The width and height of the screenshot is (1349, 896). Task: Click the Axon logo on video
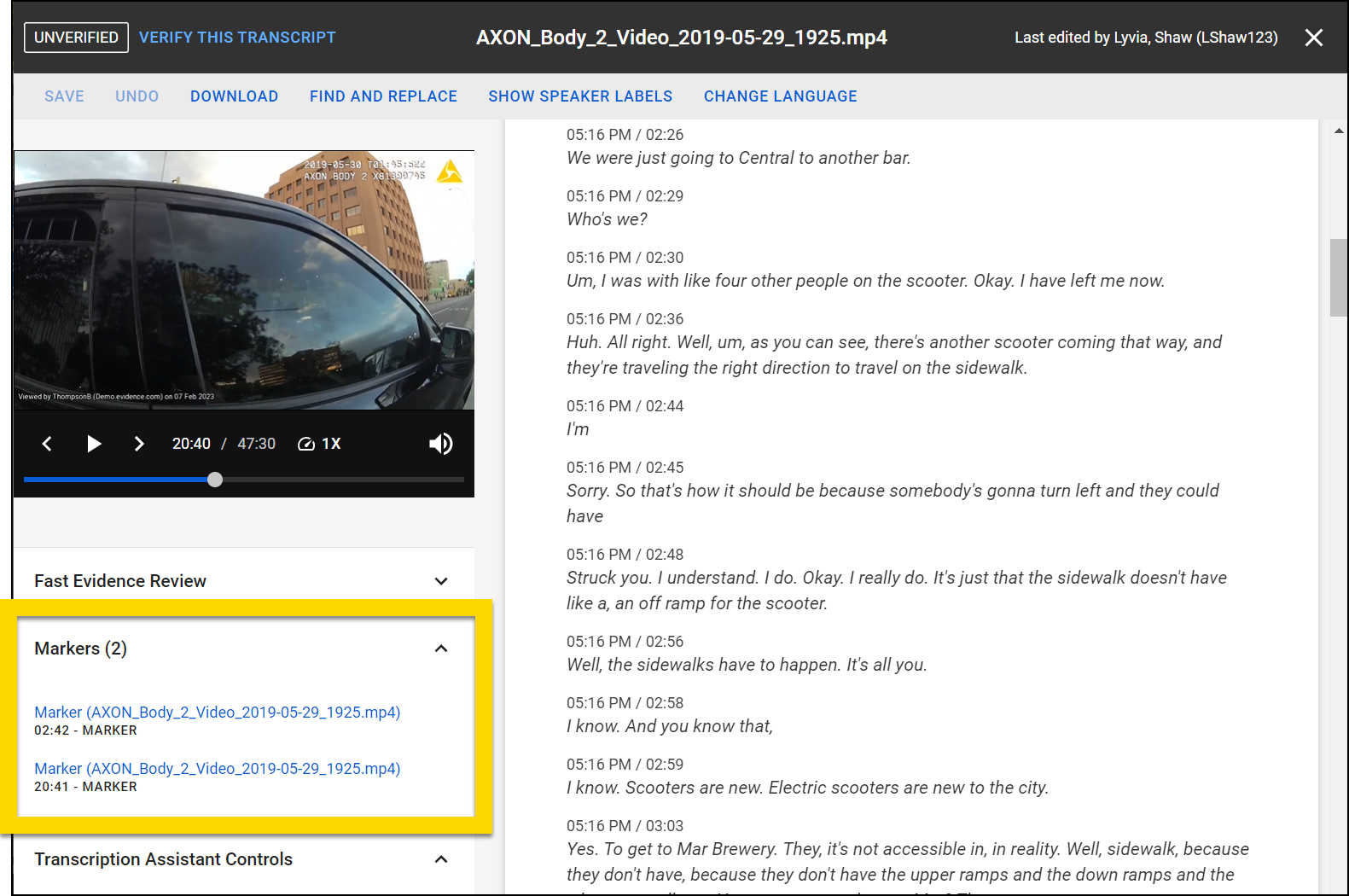pyautogui.click(x=449, y=172)
